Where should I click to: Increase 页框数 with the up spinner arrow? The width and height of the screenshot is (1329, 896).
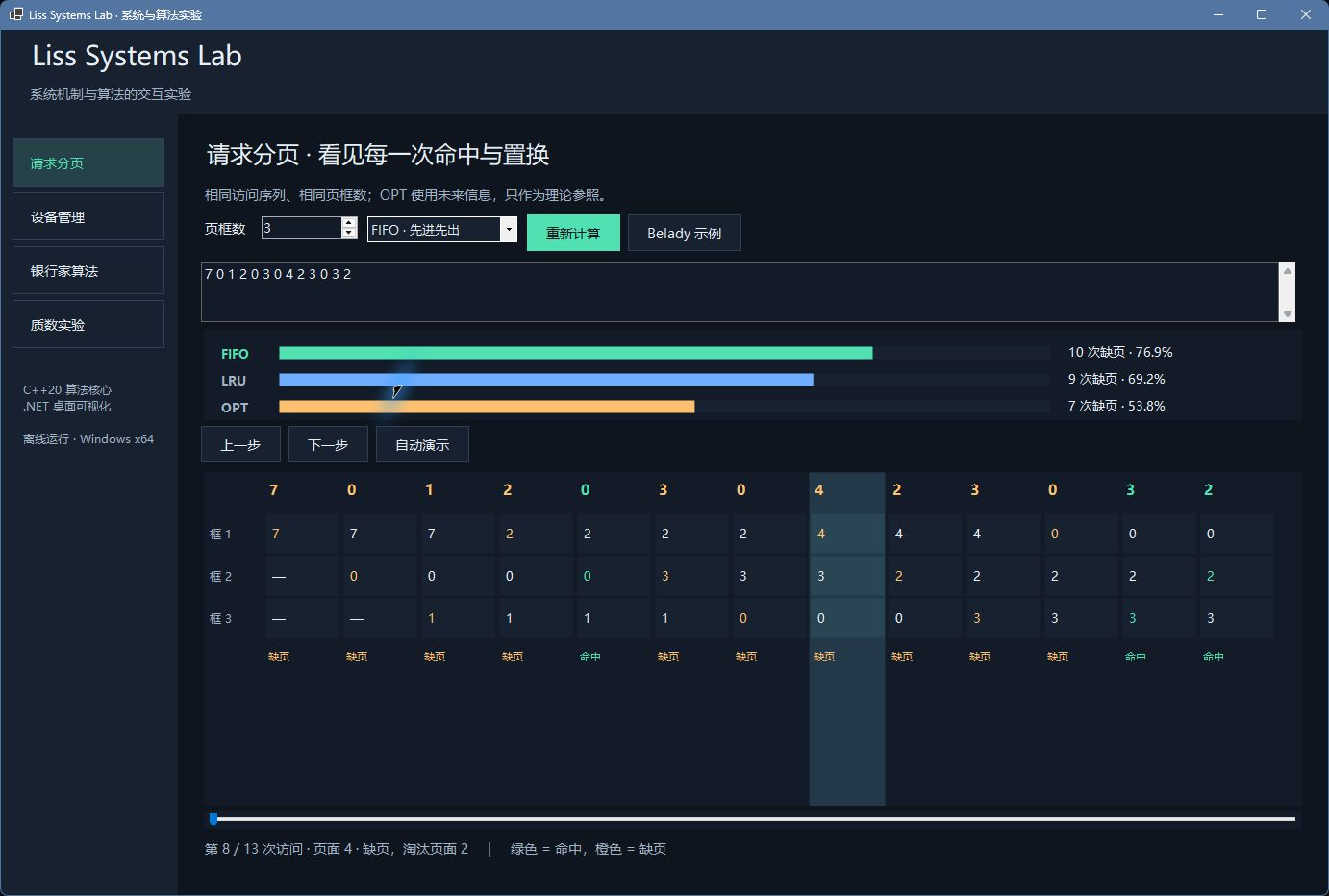pos(349,222)
